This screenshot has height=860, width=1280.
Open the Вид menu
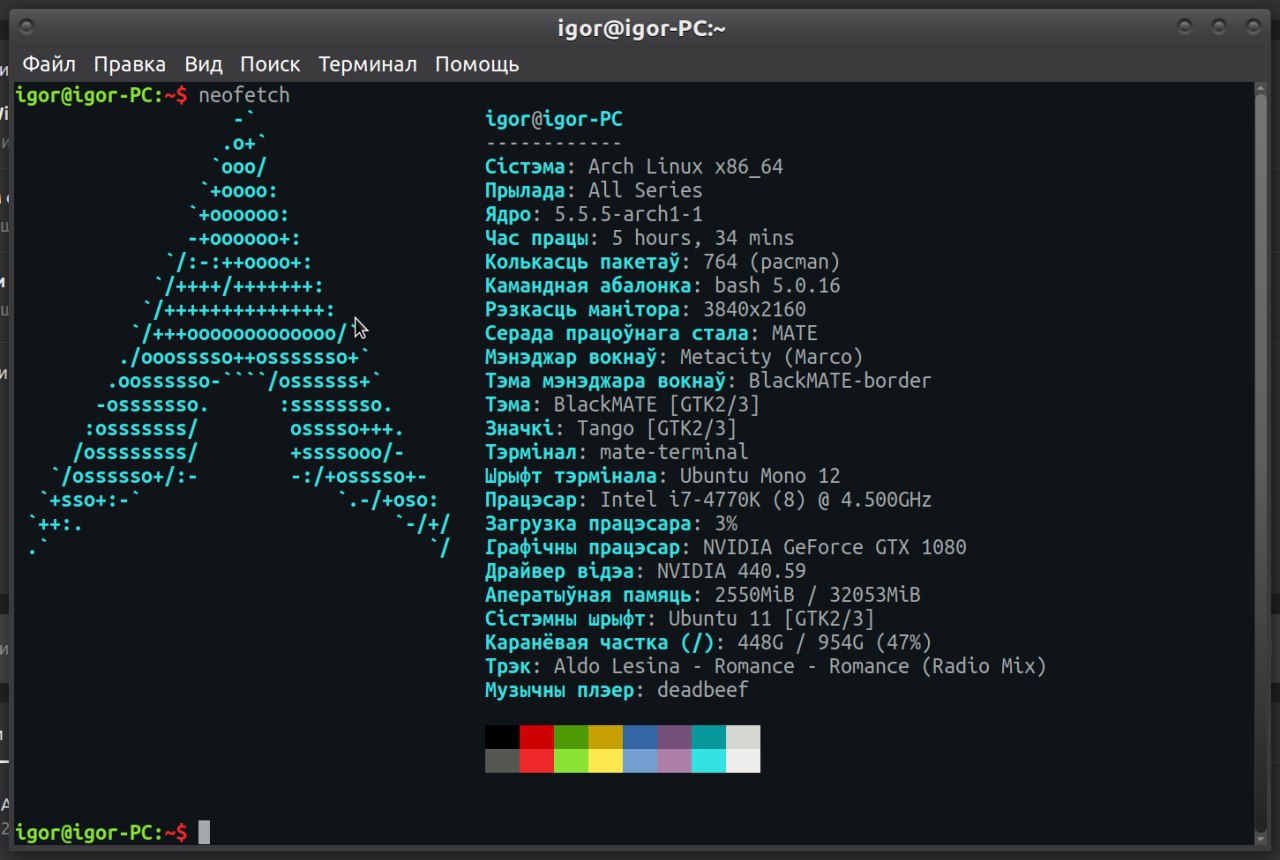[203, 64]
